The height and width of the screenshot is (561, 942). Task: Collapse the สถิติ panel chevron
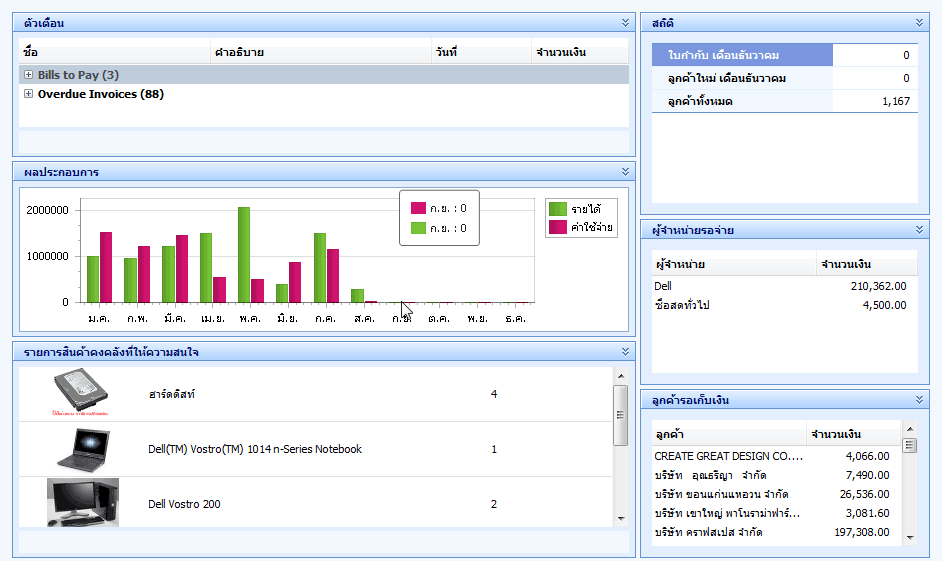pyautogui.click(x=920, y=22)
